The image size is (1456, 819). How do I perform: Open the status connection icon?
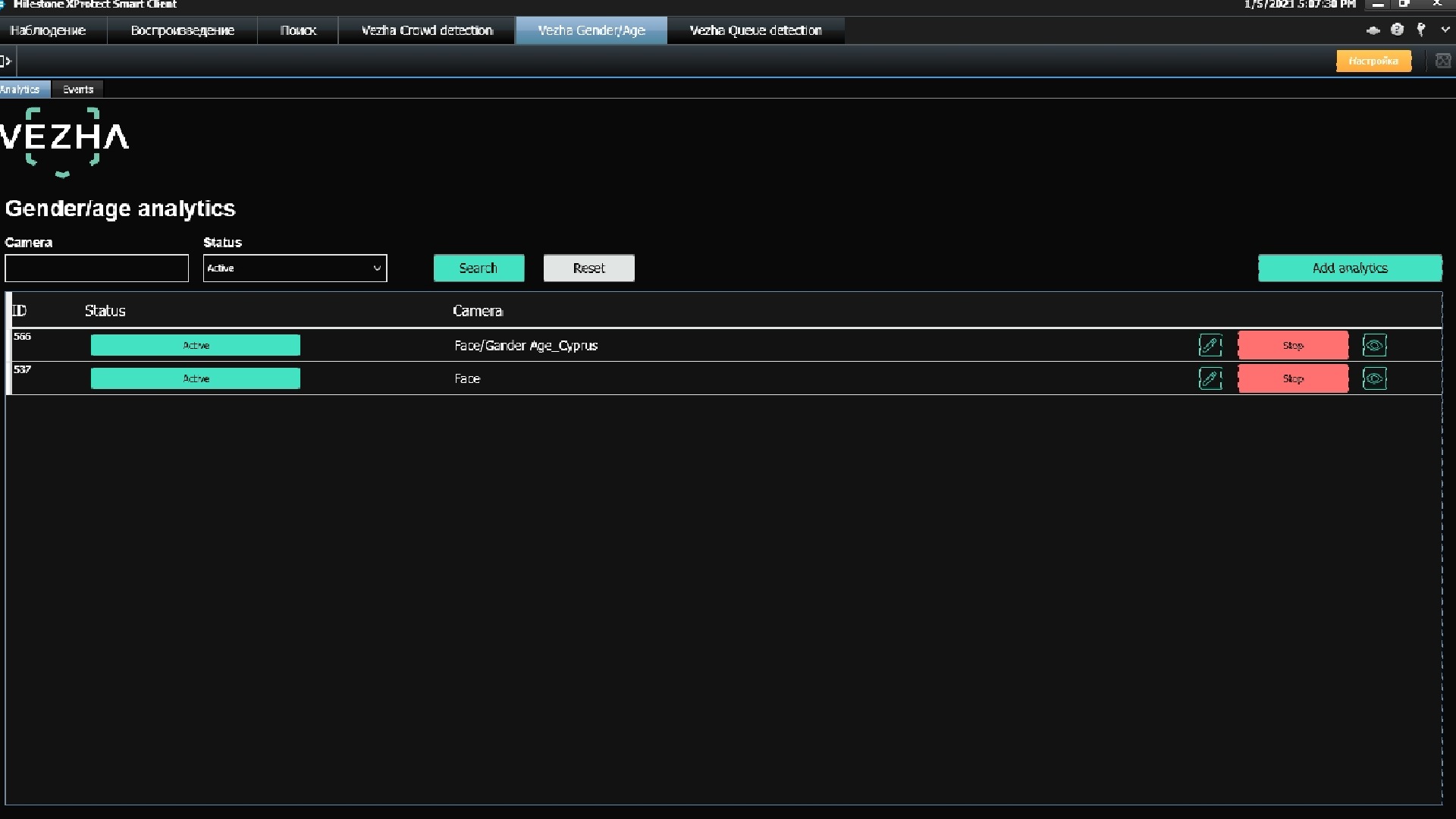click(1373, 30)
